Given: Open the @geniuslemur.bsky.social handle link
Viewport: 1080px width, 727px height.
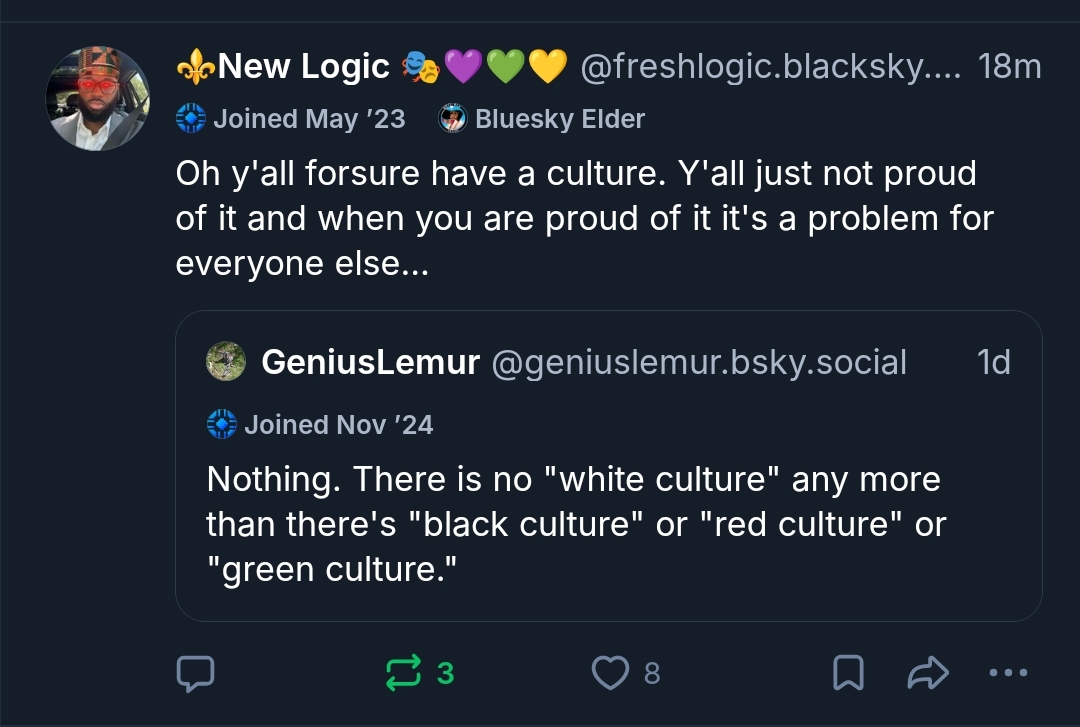Looking at the screenshot, I should 699,362.
